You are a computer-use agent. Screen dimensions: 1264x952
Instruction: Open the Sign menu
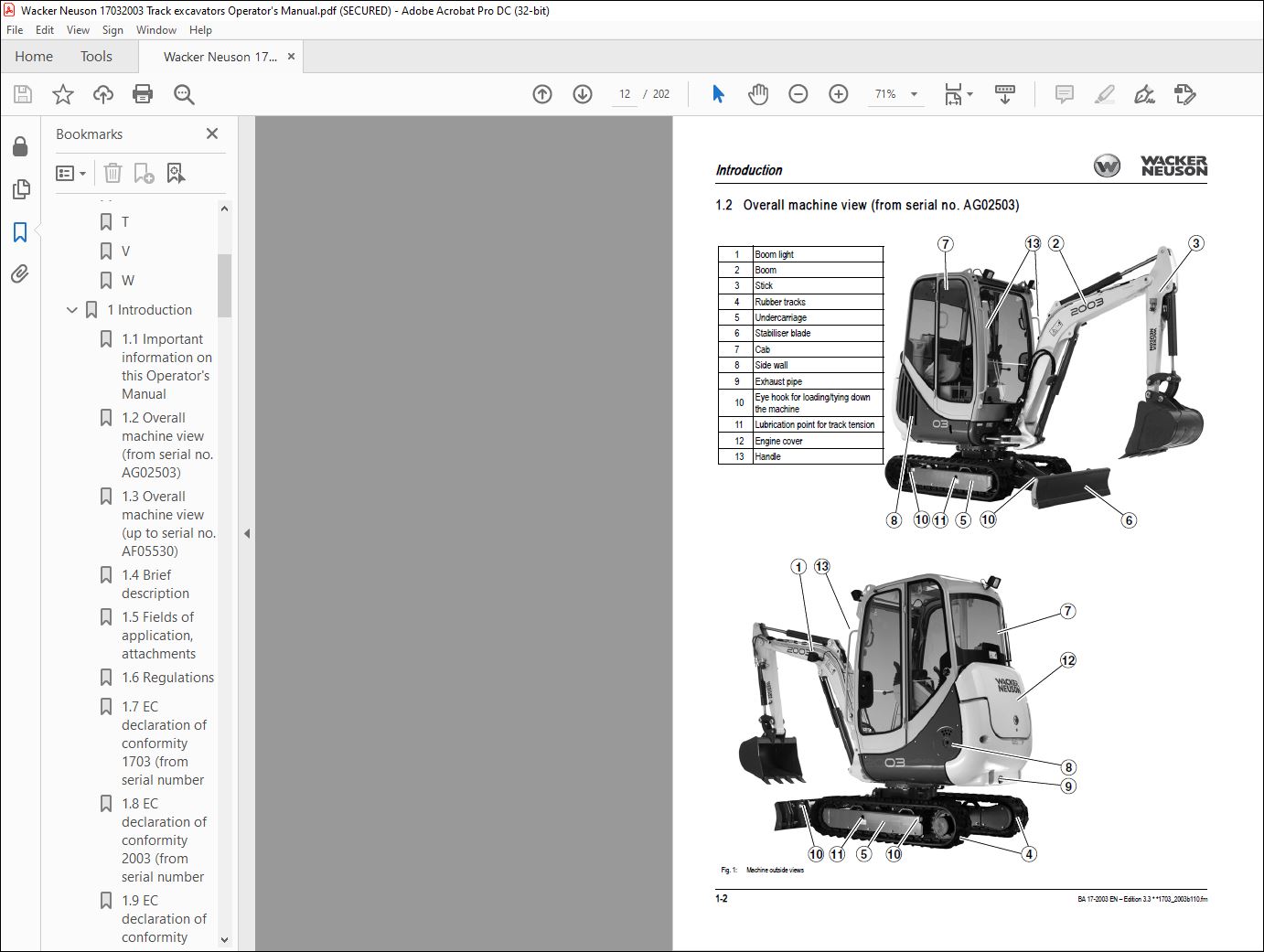pos(112,30)
